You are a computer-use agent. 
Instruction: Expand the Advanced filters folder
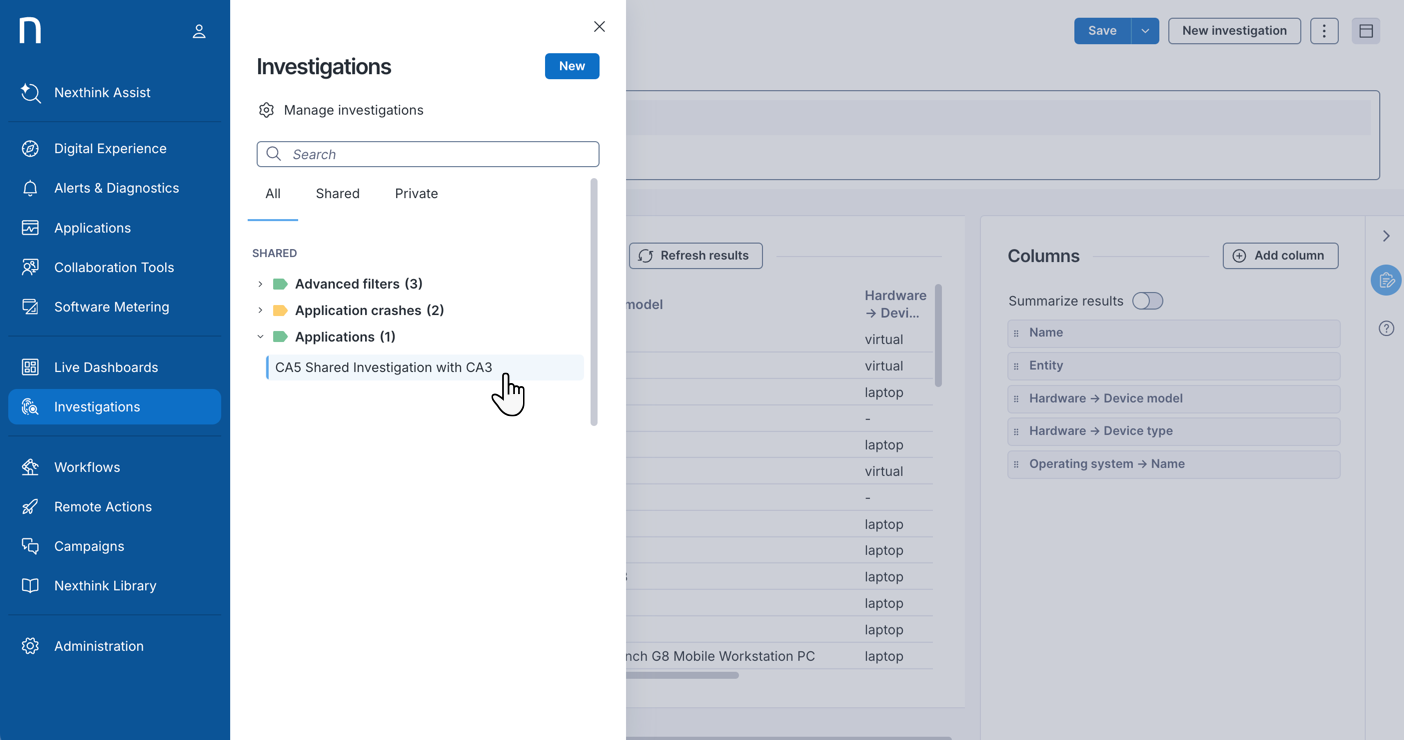point(260,284)
